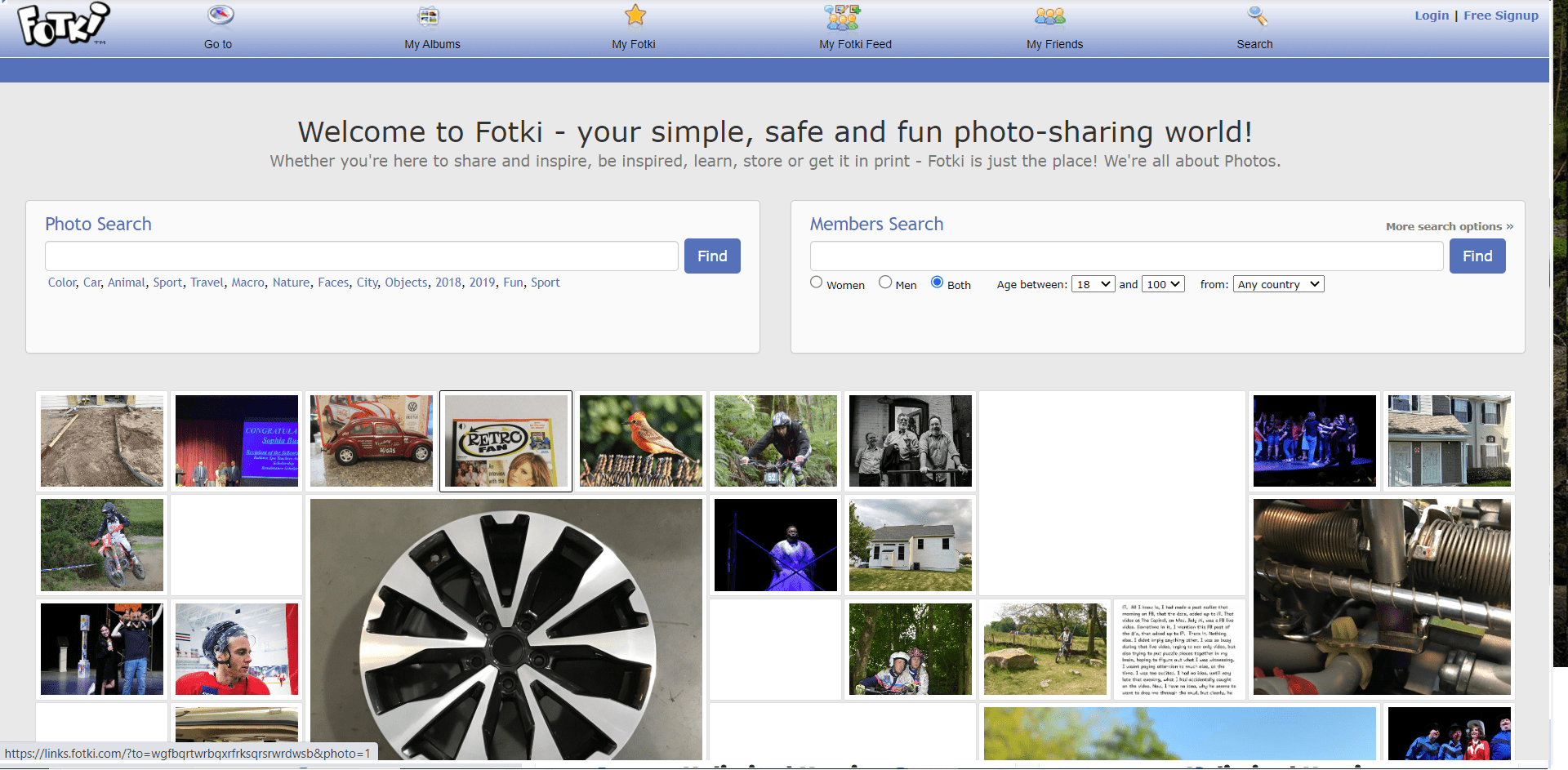Image resolution: width=1568 pixels, height=770 pixels.
Task: Open the minimum age 18 dropdown
Action: point(1093,284)
